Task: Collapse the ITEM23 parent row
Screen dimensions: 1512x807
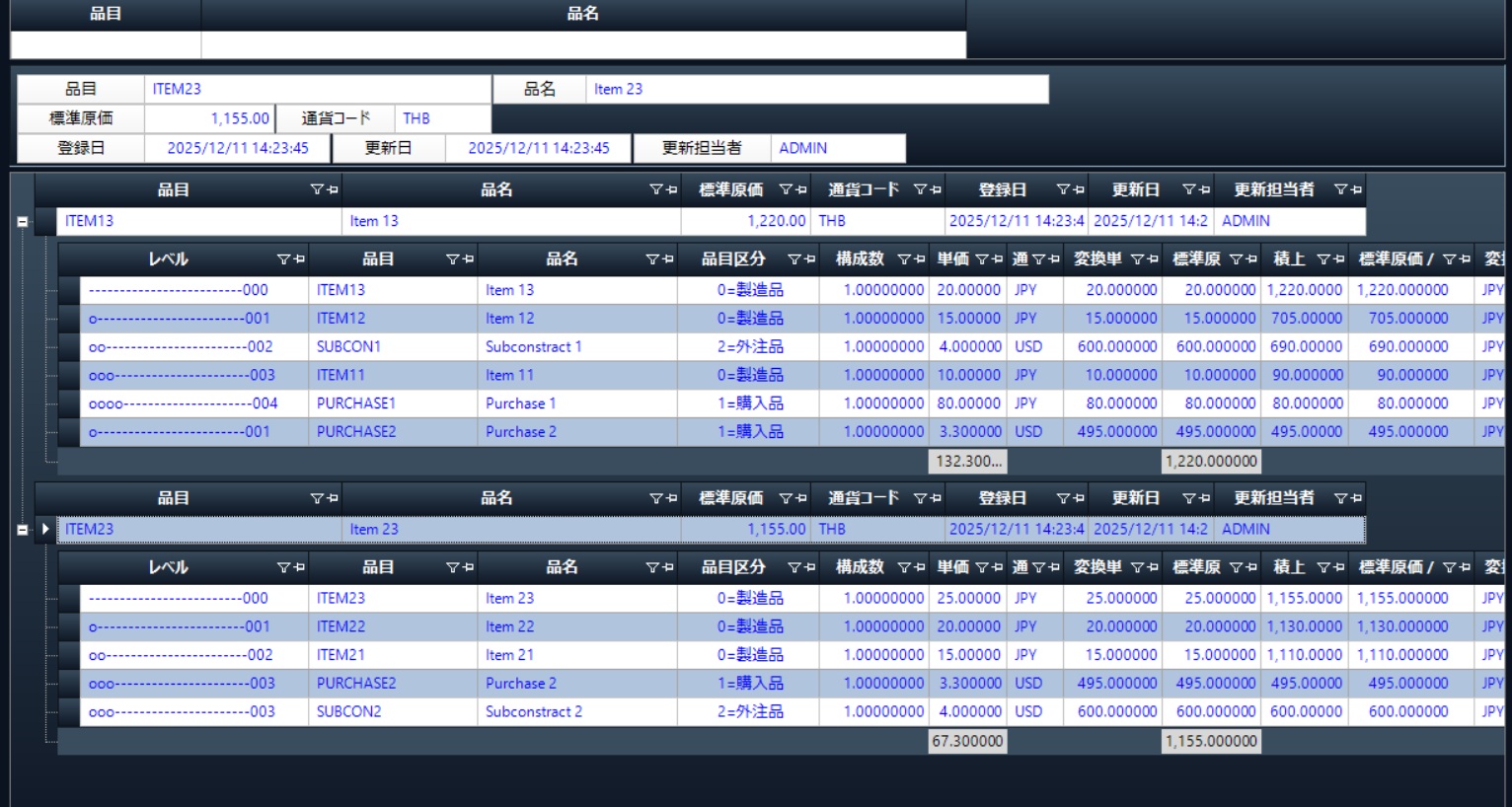Action: 23,530
